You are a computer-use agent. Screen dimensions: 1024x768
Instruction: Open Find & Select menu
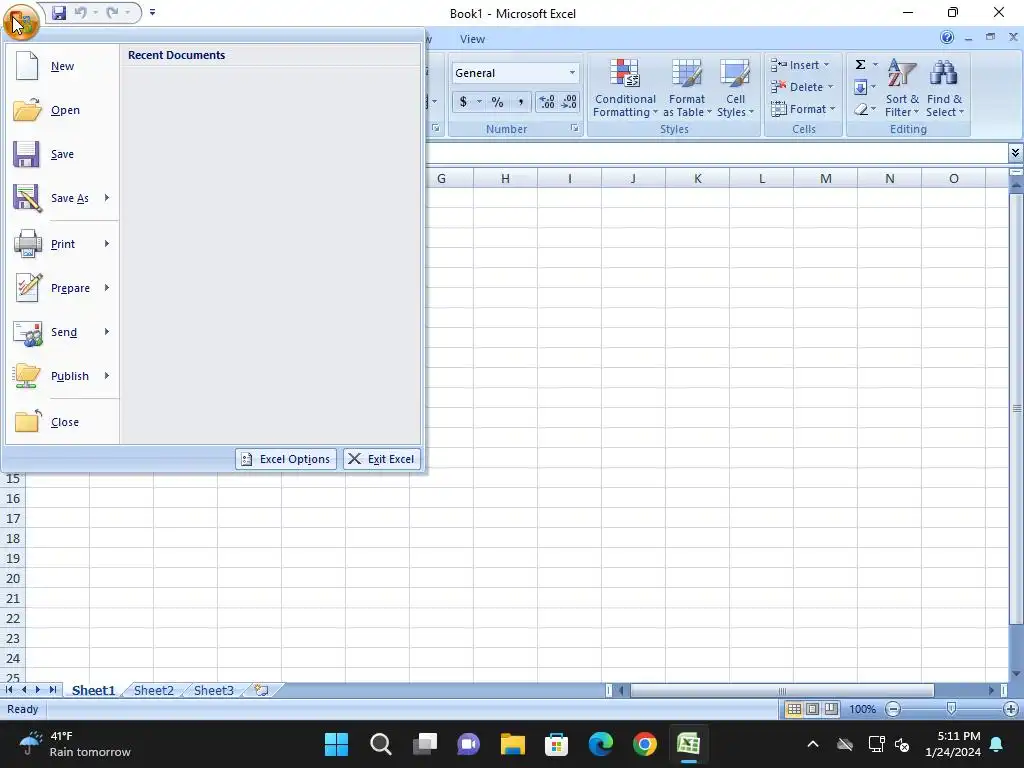coord(944,88)
